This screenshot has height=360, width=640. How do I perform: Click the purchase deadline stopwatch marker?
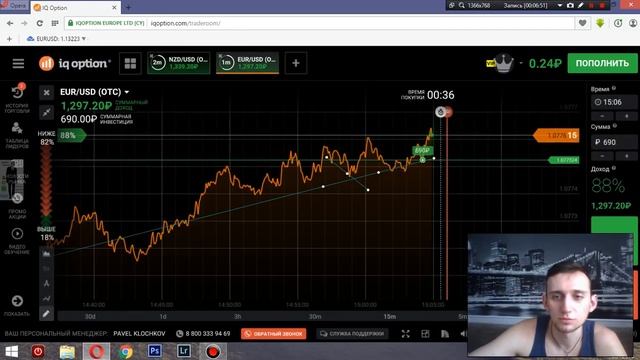440,112
